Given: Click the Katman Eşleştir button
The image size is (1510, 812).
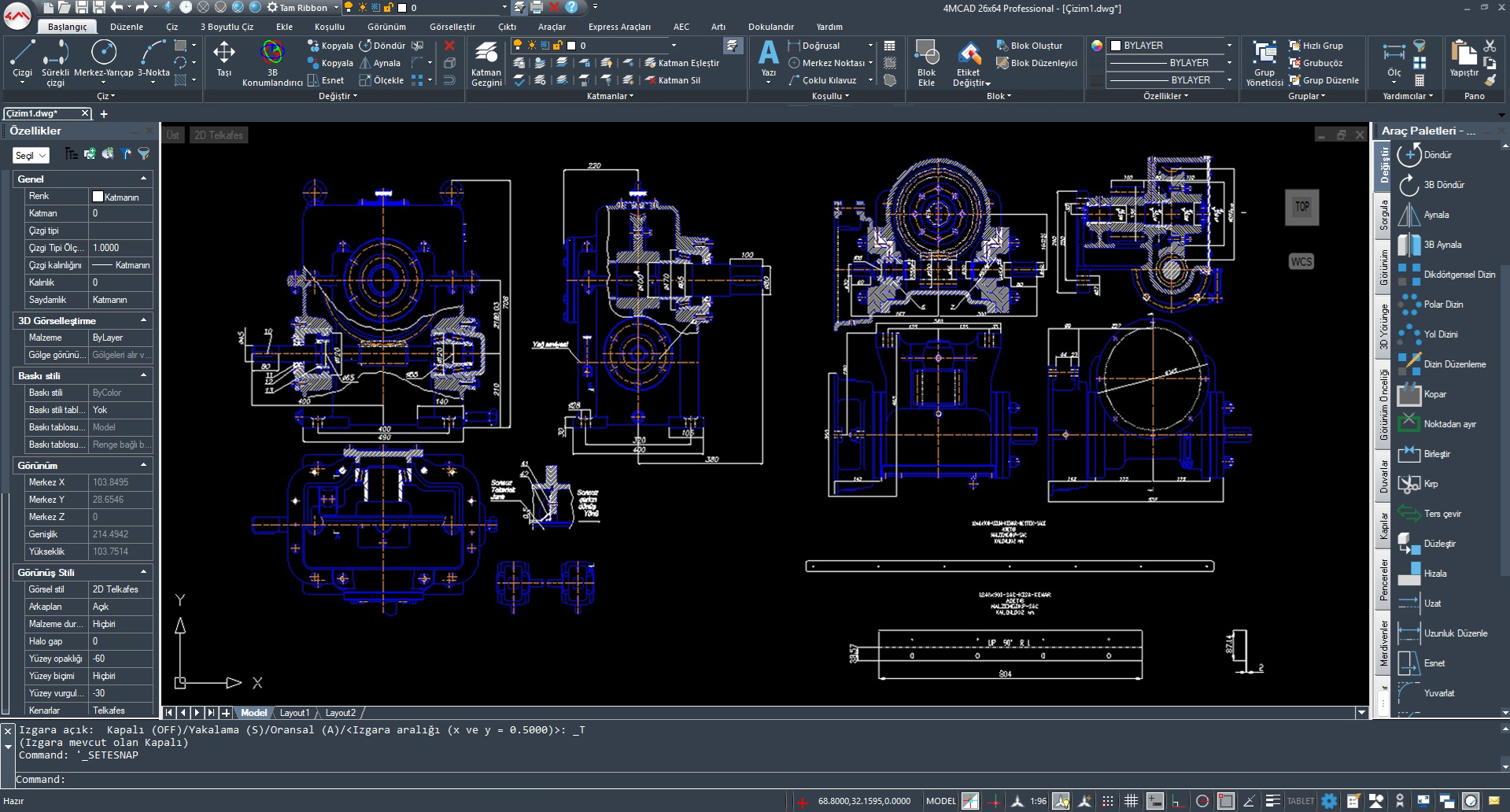Looking at the screenshot, I should click(x=681, y=63).
